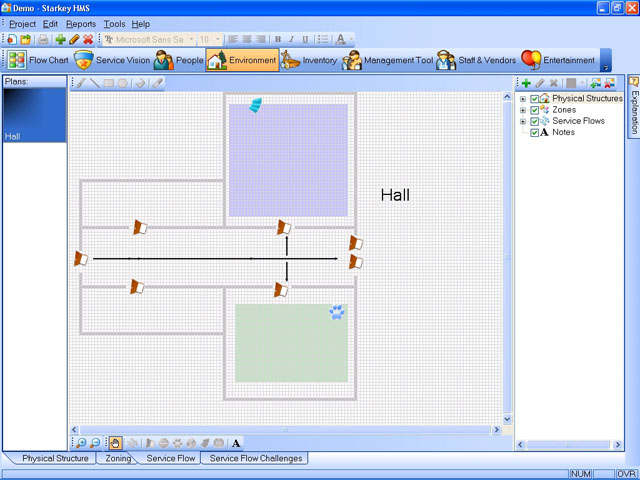The width and height of the screenshot is (640, 480).
Task: Expand the Physical Structures tree node
Action: click(x=522, y=99)
